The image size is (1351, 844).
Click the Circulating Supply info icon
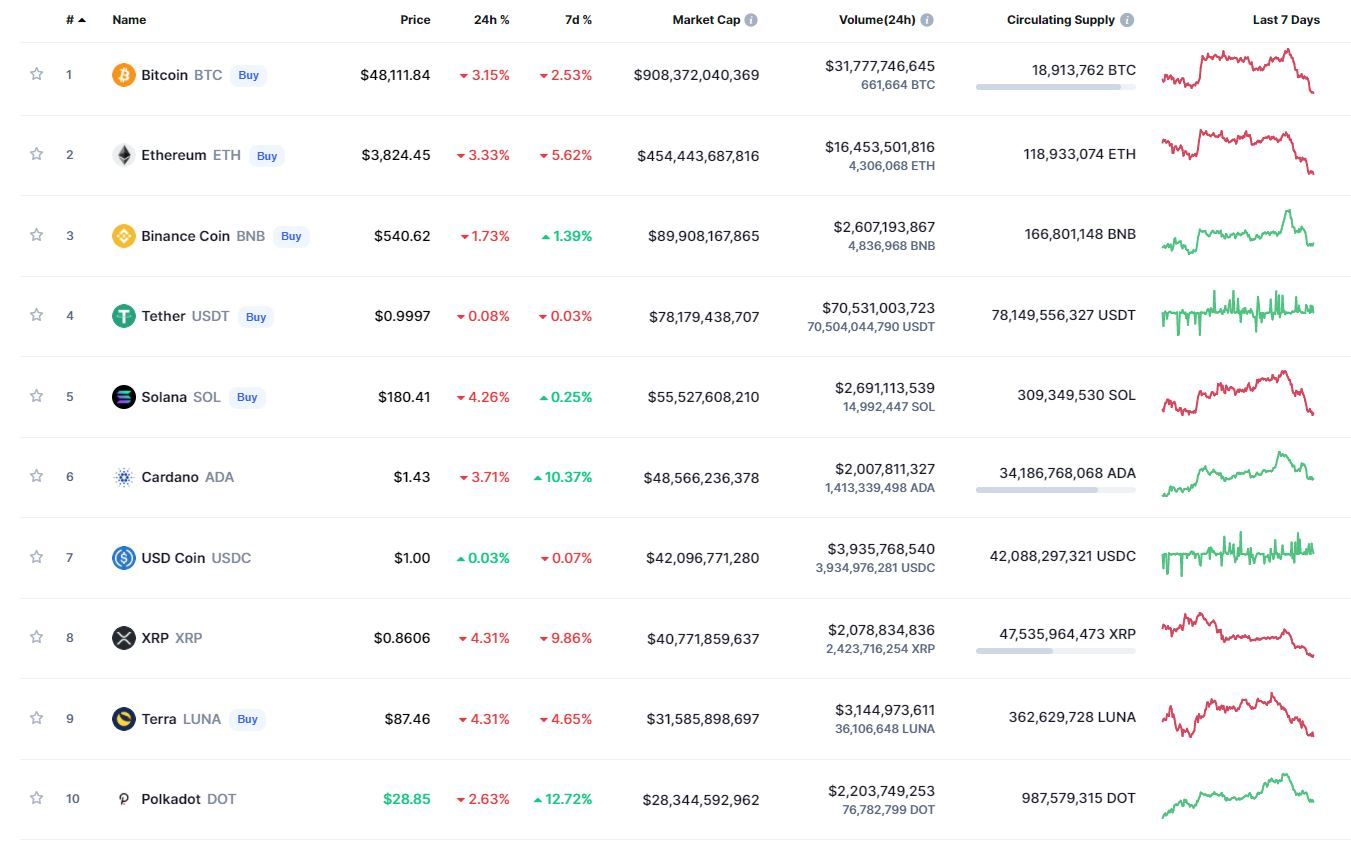(x=1127, y=20)
